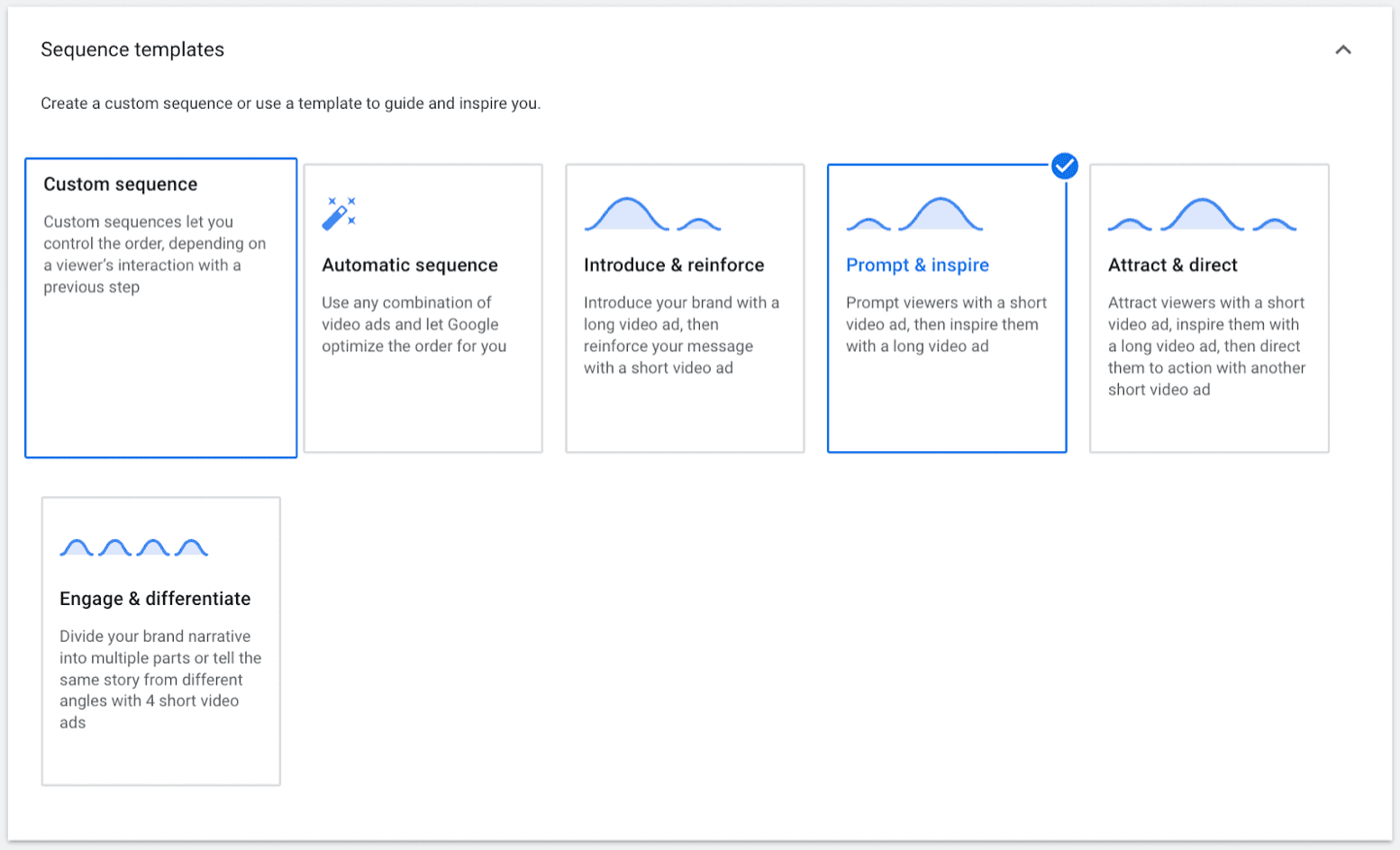Viewport: 1400px width, 850px height.
Task: Click the Prompt & inspire title link
Action: (917, 265)
